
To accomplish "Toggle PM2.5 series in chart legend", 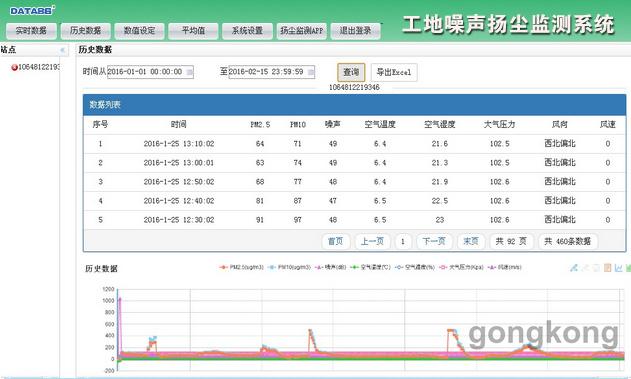I will coord(241,267).
